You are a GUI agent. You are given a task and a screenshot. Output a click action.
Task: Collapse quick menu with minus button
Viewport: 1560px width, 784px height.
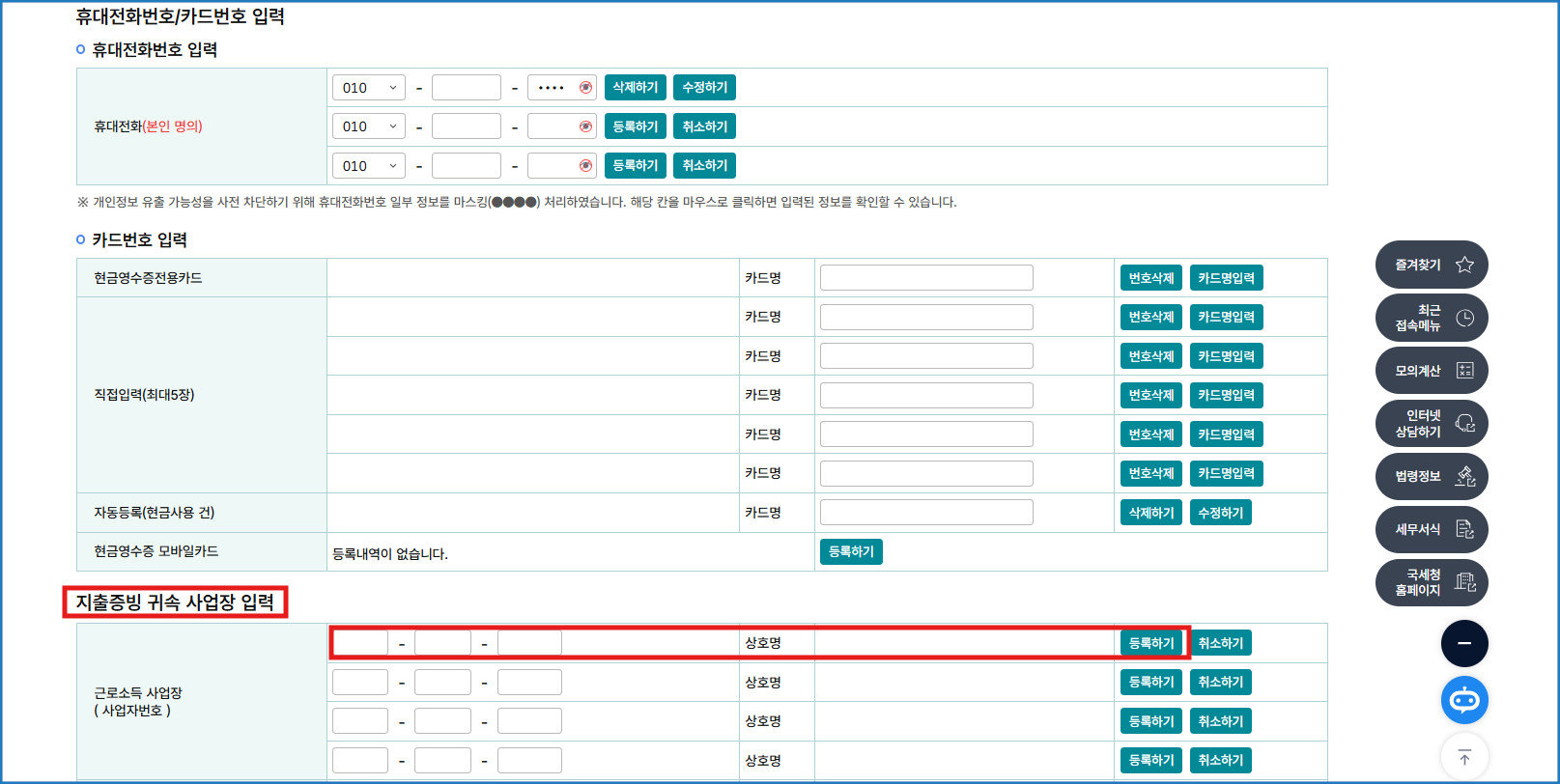[1464, 644]
